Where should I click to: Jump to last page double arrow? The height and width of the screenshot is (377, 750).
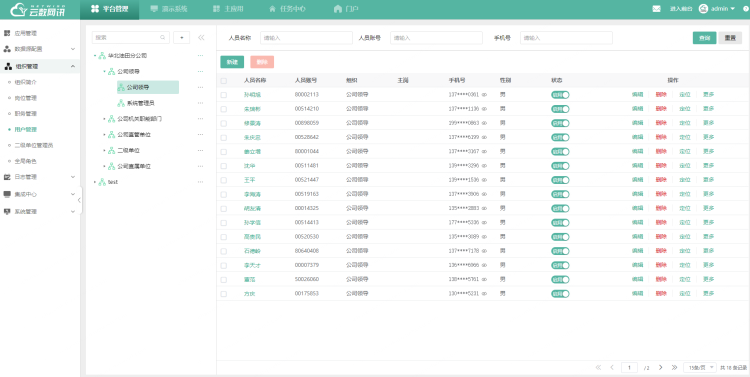[674, 367]
